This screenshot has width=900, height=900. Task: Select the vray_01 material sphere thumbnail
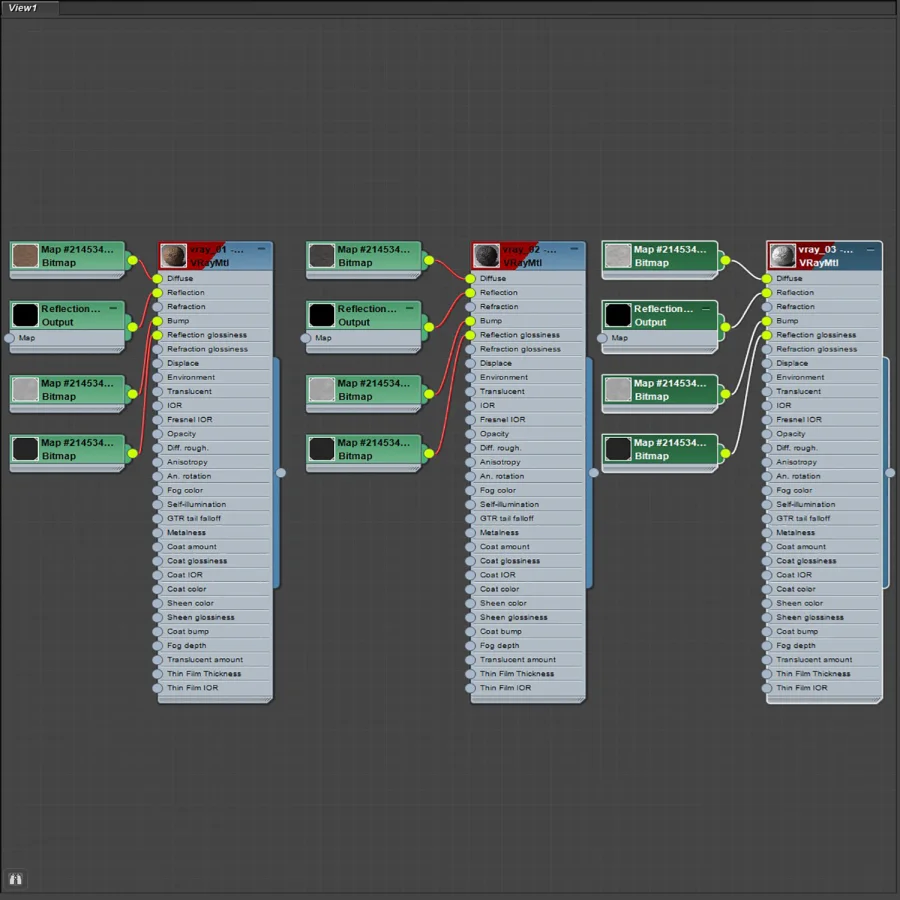(173, 256)
